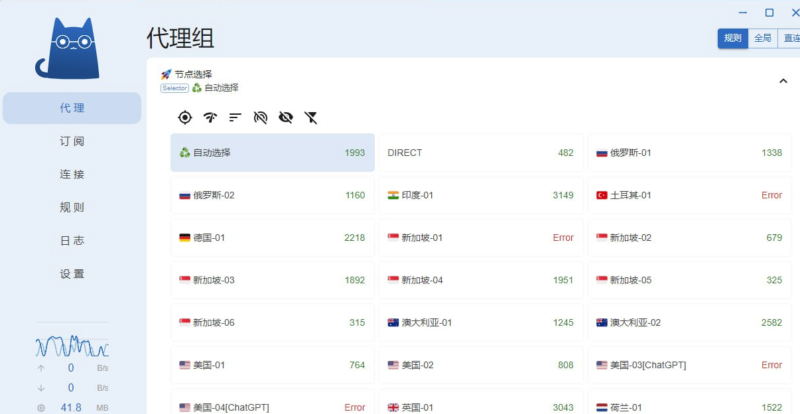Select the 自动选择 node

(x=272, y=153)
